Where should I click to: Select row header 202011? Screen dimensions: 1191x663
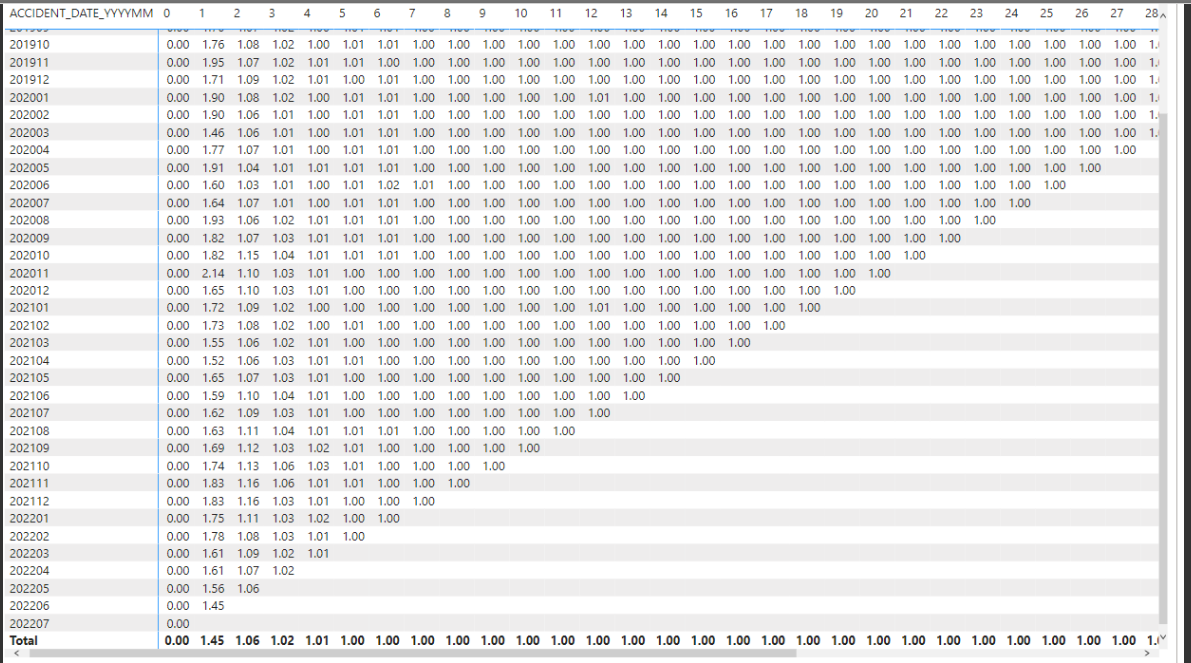click(30, 273)
